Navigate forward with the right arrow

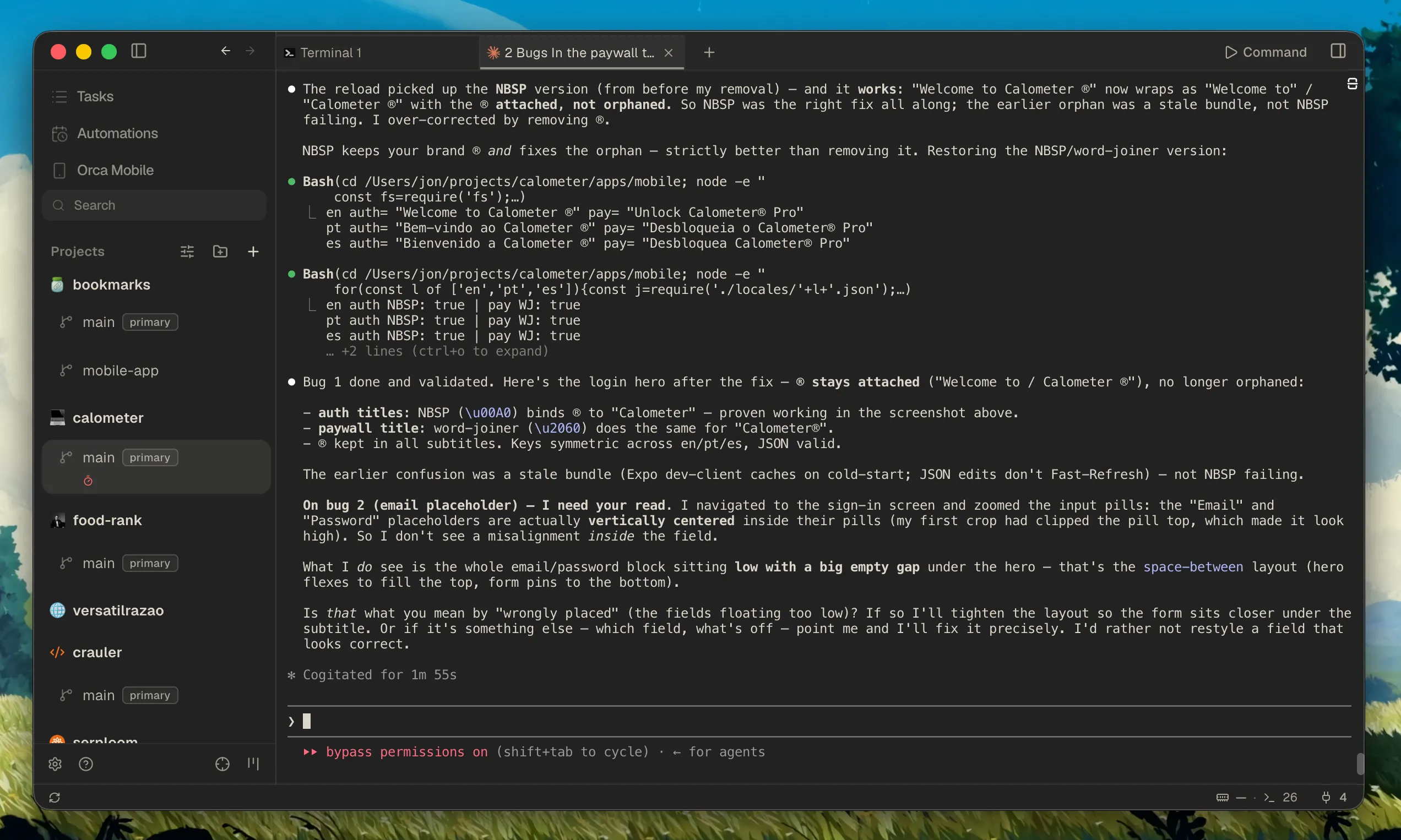[249, 51]
